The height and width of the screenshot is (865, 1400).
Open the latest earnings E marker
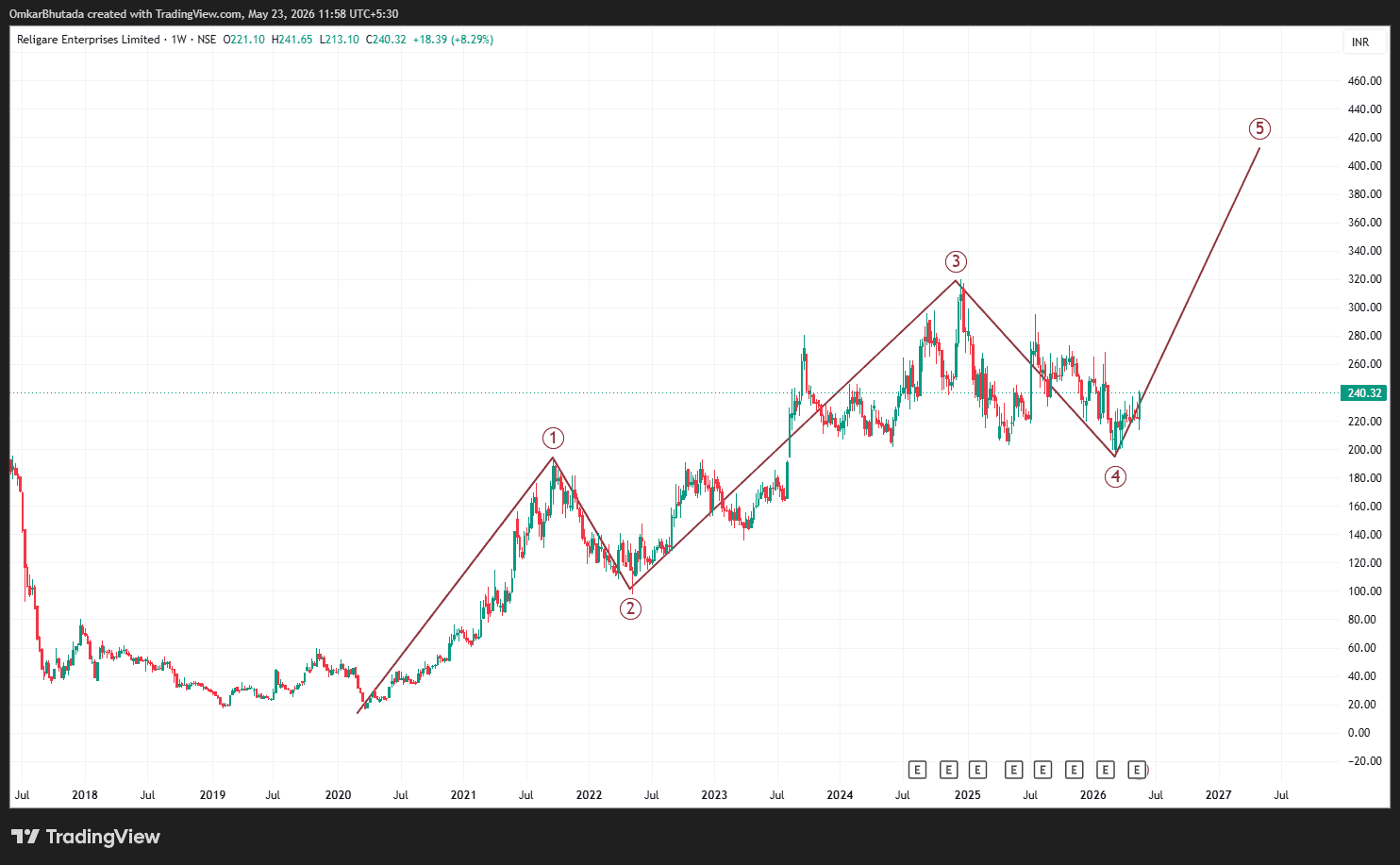[x=1137, y=770]
